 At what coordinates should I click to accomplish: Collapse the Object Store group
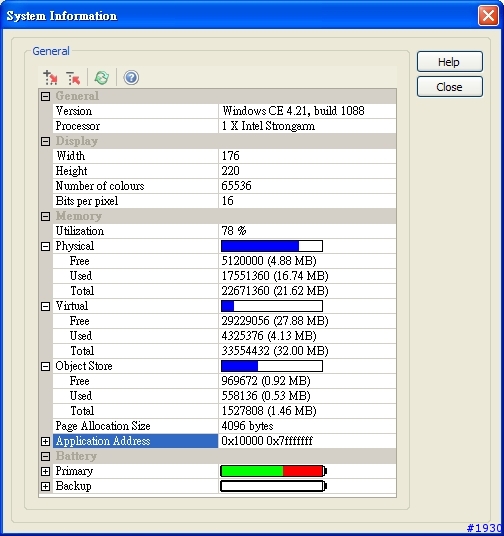45,366
